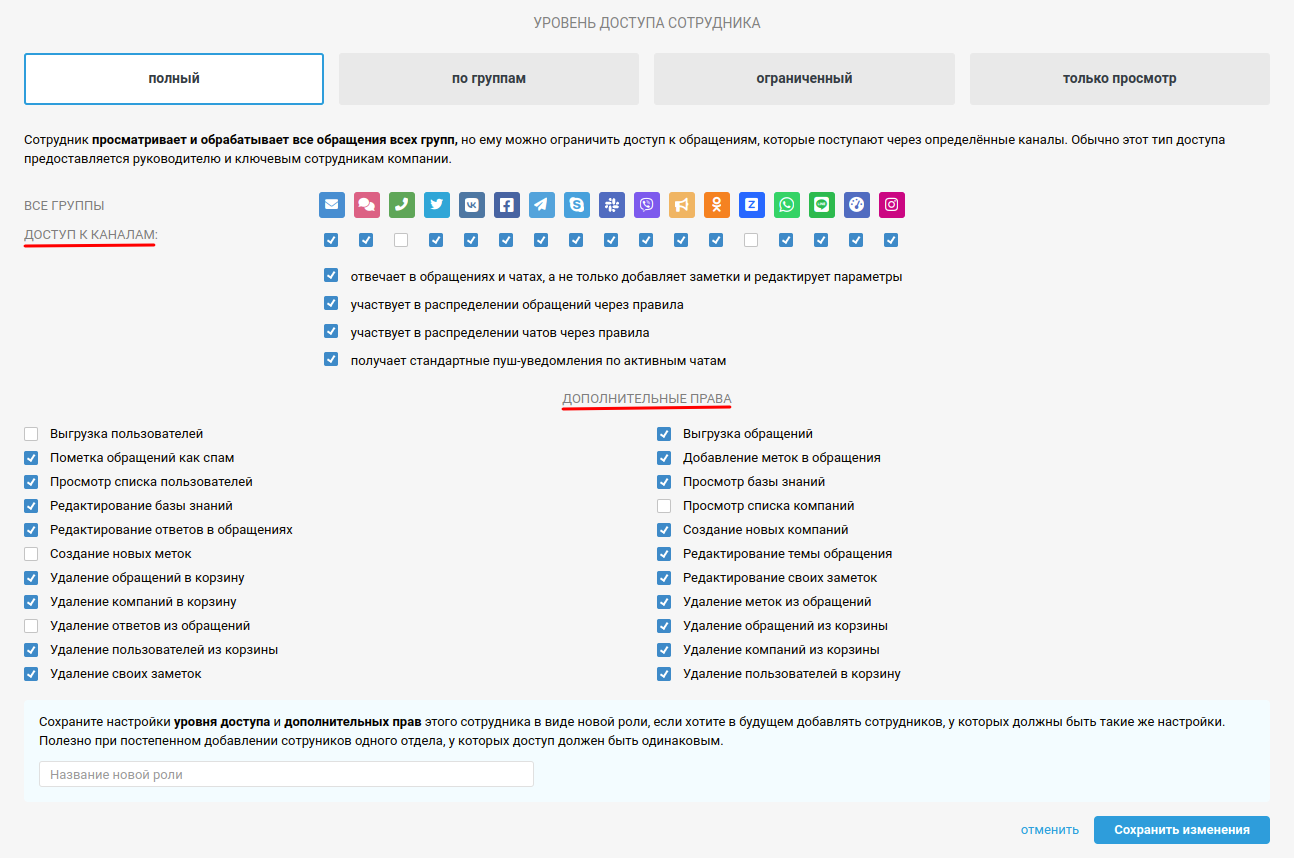Screen dimensions: 1294x858
Task: Uncheck 'участвует в распределении чатов через правила'
Action: 331,332
